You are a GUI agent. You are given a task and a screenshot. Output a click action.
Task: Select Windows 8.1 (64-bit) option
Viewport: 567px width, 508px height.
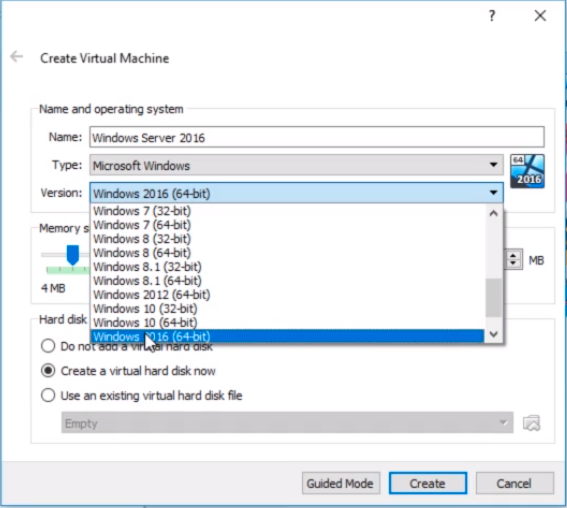pos(287,281)
